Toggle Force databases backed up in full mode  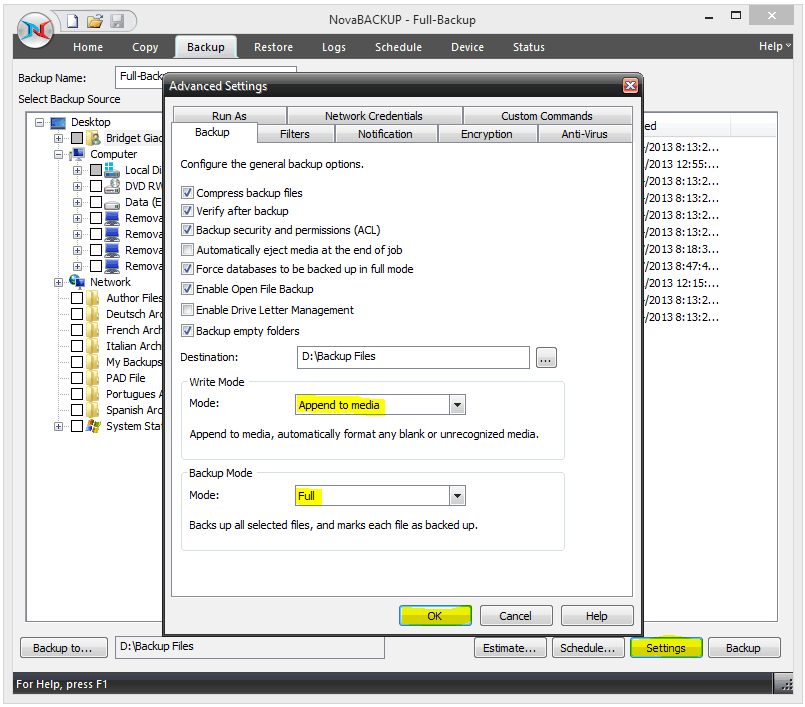tap(187, 269)
